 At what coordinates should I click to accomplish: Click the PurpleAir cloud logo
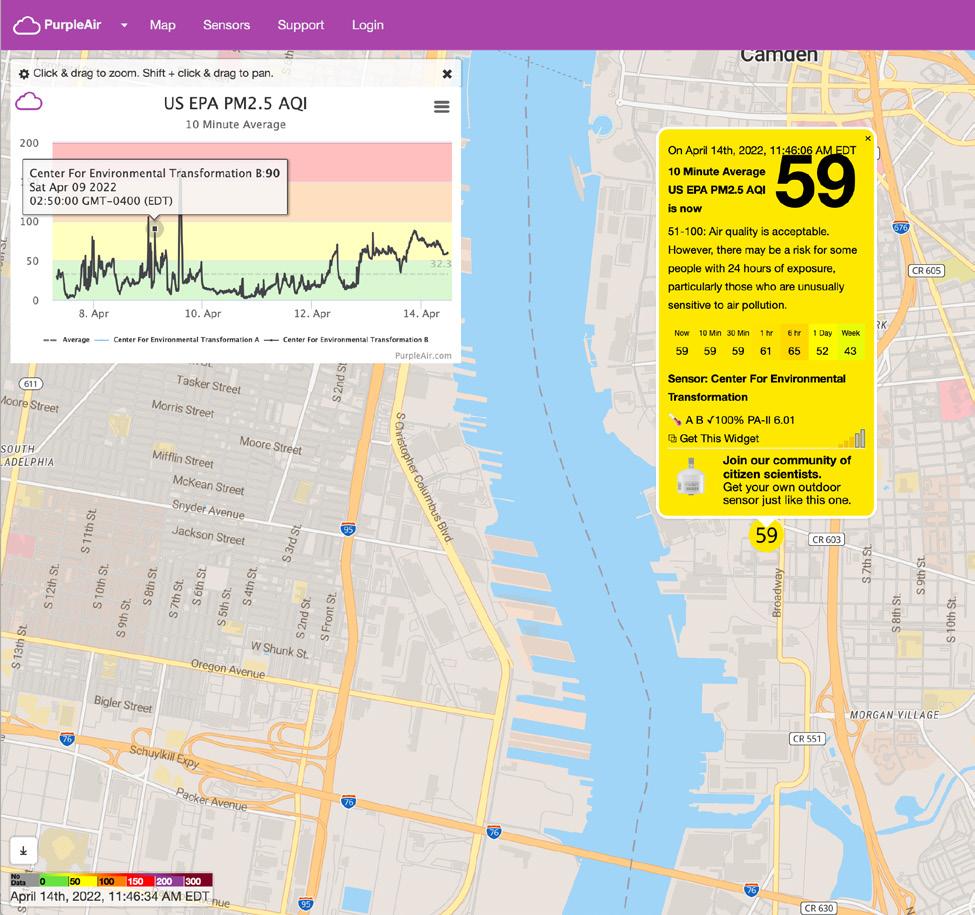point(26,25)
